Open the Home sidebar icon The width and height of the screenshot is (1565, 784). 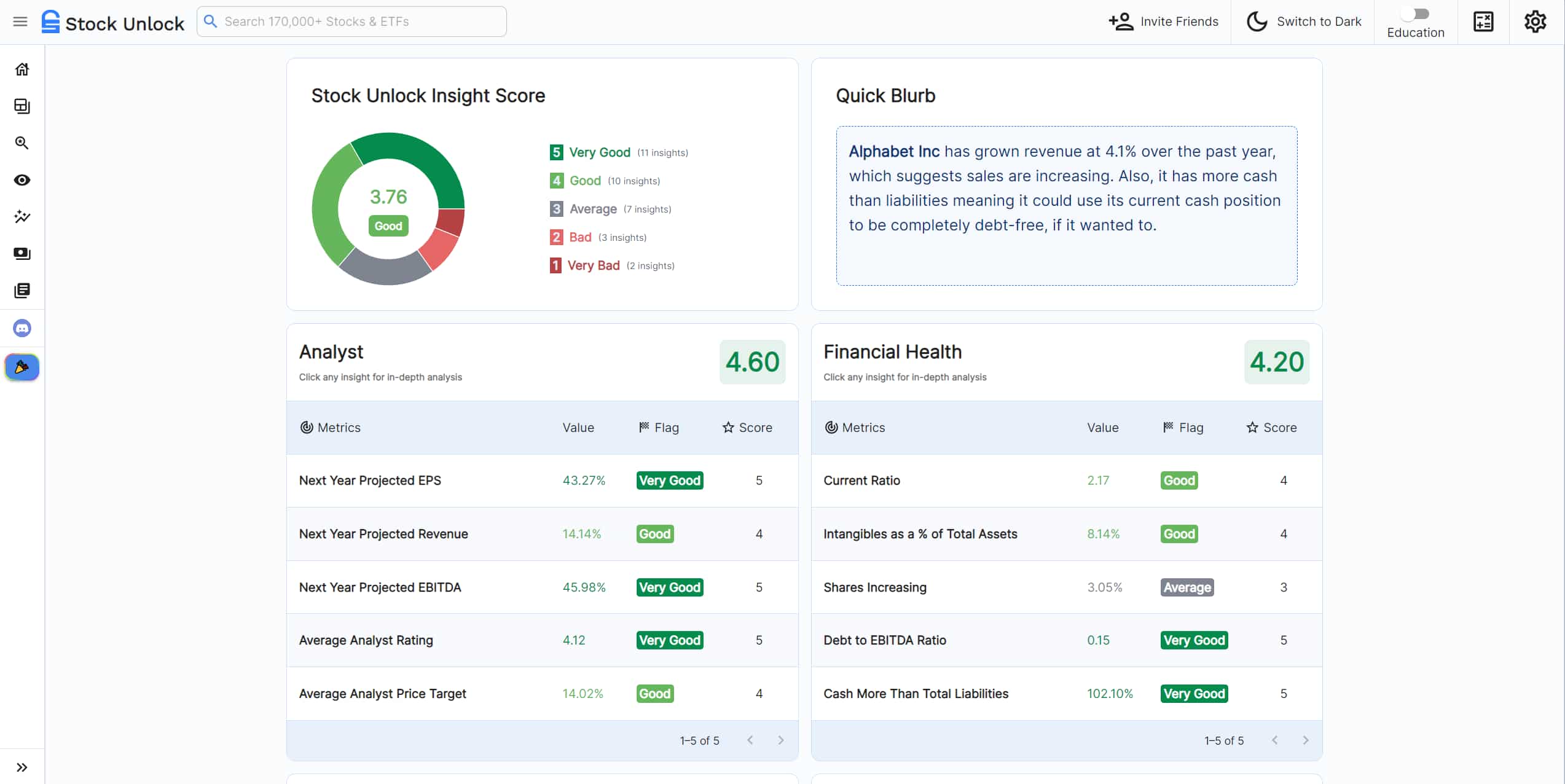[x=22, y=69]
